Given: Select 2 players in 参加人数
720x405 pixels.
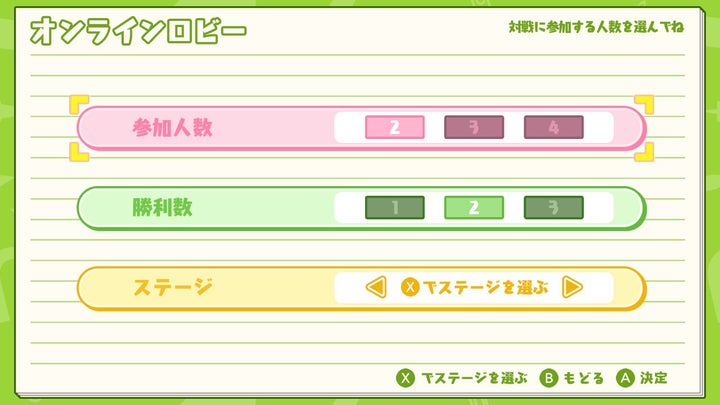Looking at the screenshot, I should 395,128.
